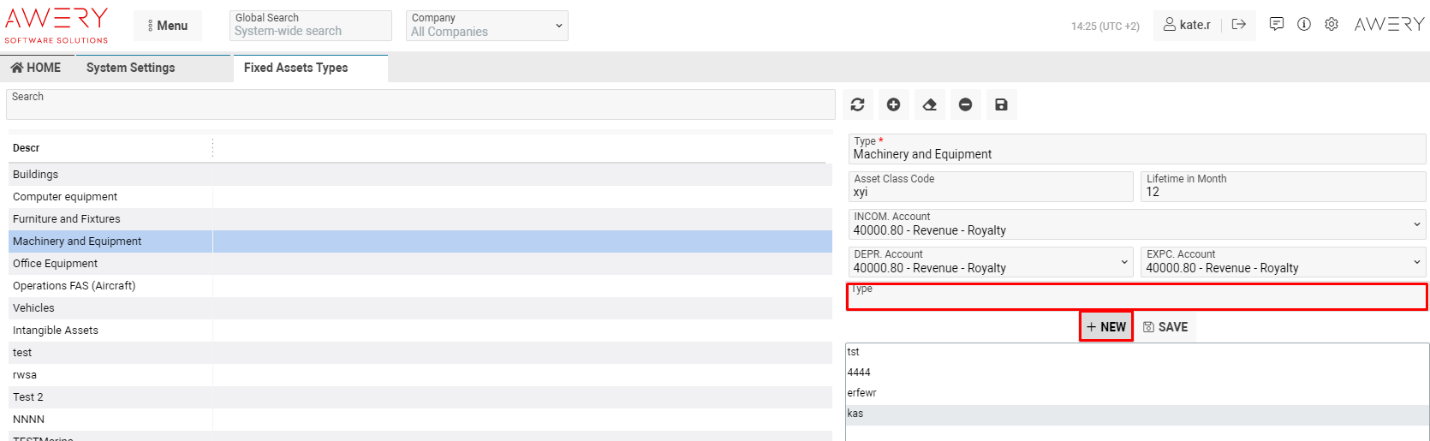This screenshot has height=441, width=1430.
Task: Clear the form using the eraser icon
Action: pyautogui.click(x=929, y=104)
